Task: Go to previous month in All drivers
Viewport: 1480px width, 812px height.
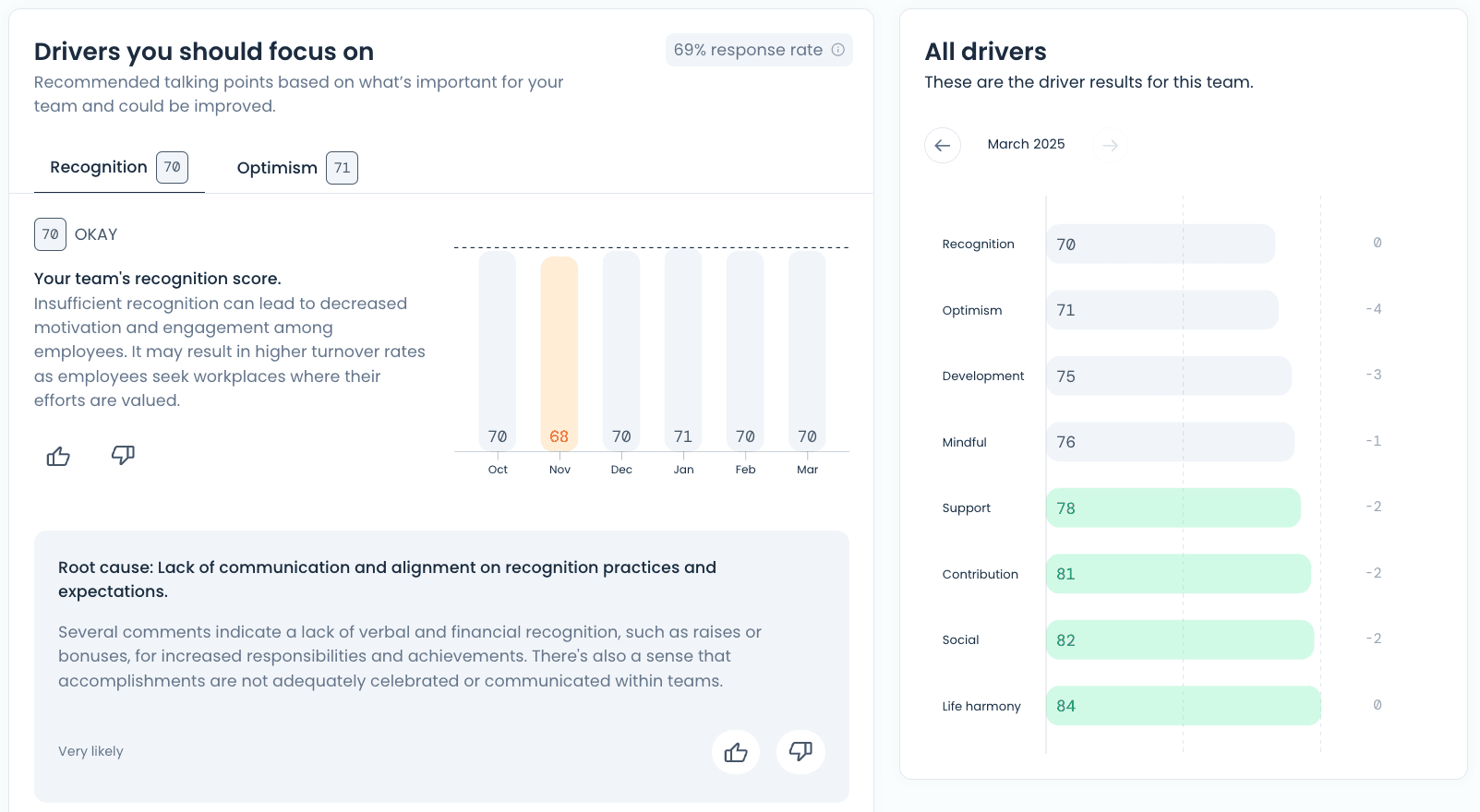Action: pos(943,145)
